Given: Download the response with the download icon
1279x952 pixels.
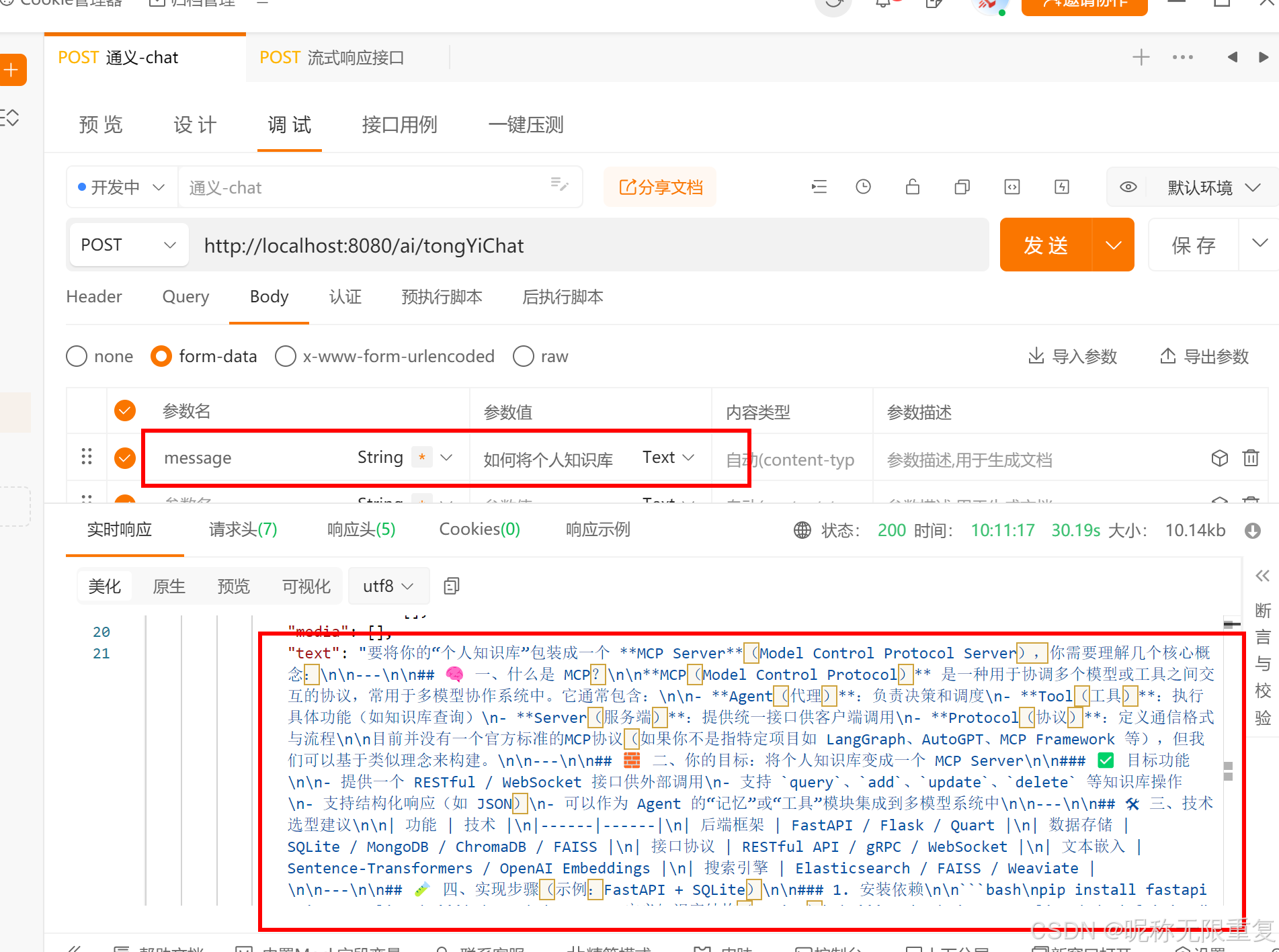Looking at the screenshot, I should click(1253, 531).
